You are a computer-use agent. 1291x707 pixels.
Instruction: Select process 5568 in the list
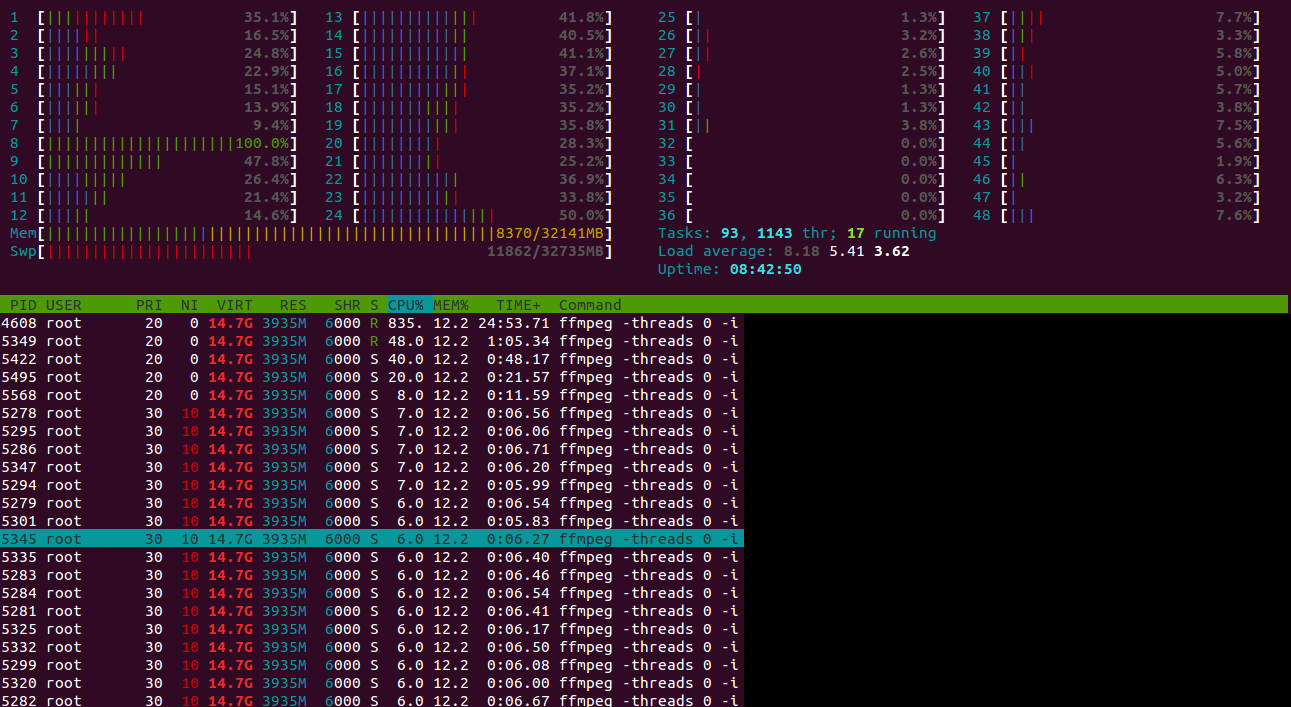(x=370, y=395)
